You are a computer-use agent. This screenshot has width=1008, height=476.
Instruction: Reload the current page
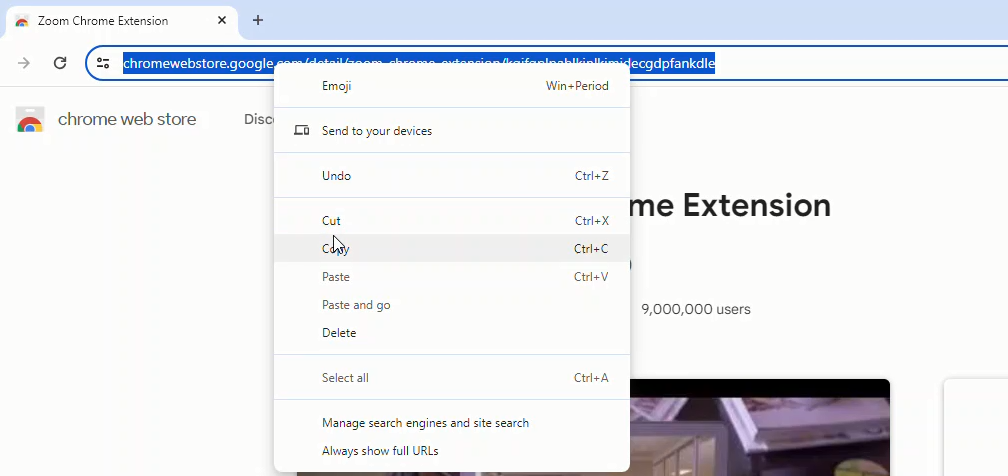tap(60, 63)
